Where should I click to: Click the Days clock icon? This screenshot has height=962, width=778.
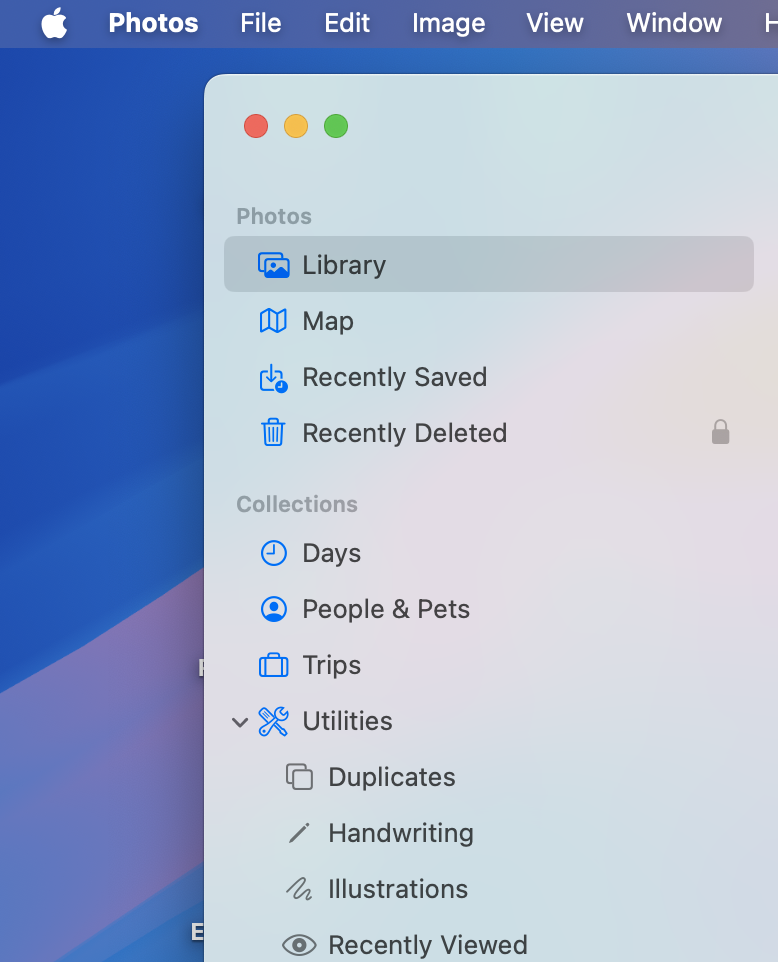pyautogui.click(x=273, y=553)
